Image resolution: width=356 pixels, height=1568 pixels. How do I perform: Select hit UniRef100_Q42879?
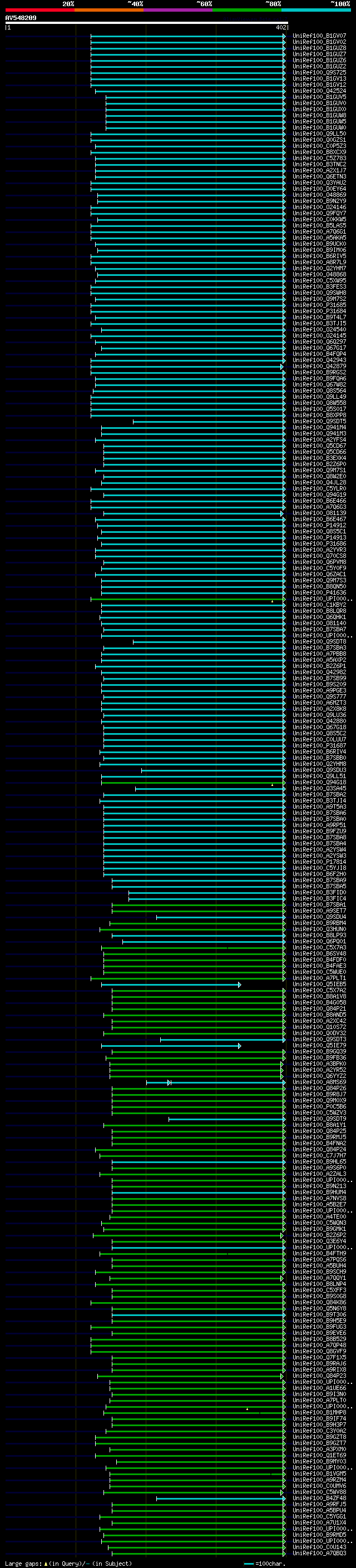pos(319,367)
